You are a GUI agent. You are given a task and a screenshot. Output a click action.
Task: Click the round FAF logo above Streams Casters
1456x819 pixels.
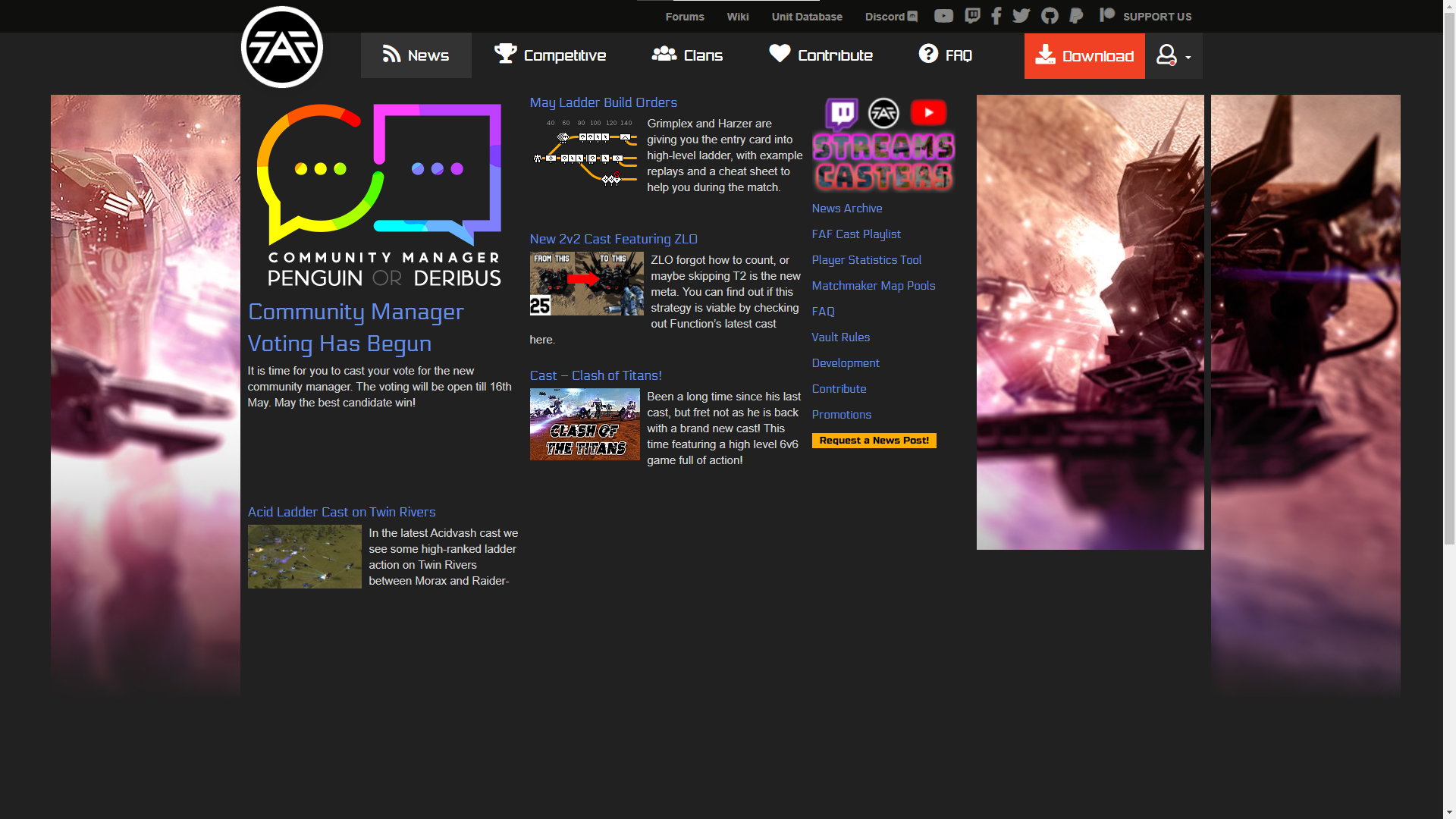coord(883,113)
